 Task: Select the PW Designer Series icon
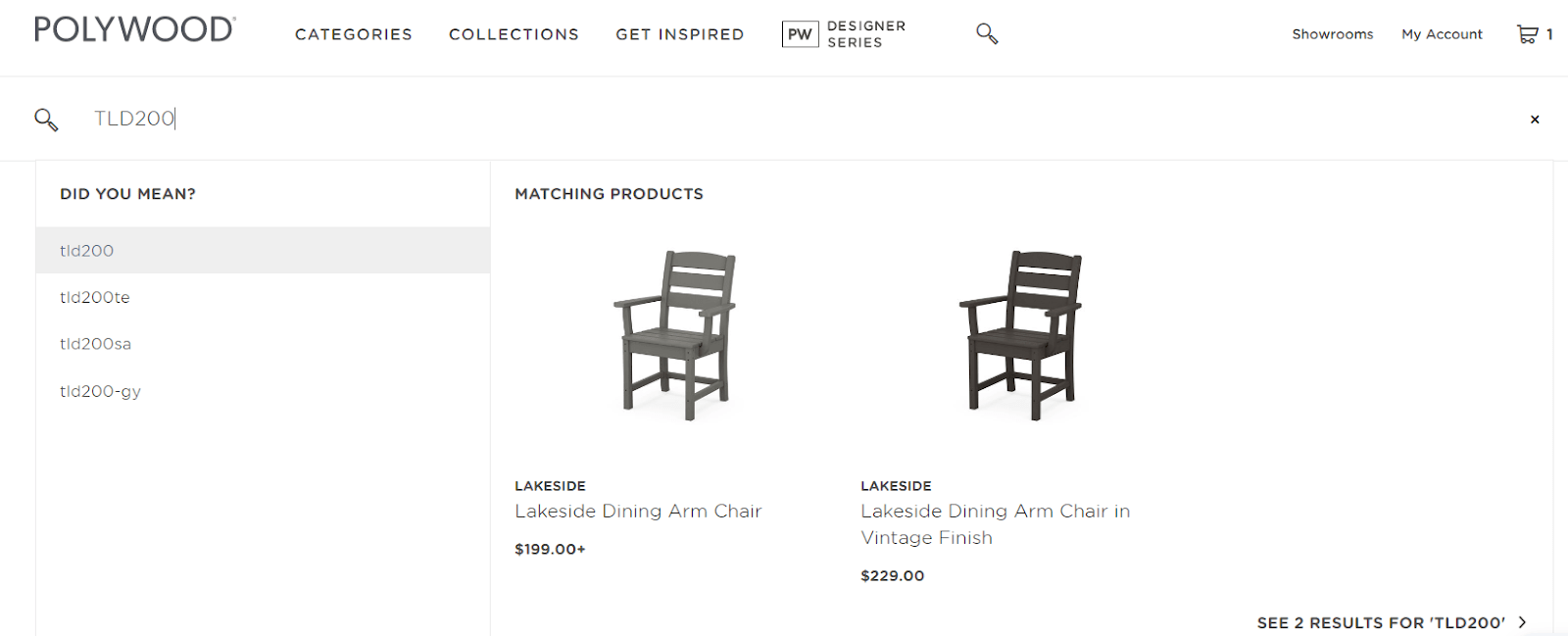(x=800, y=33)
